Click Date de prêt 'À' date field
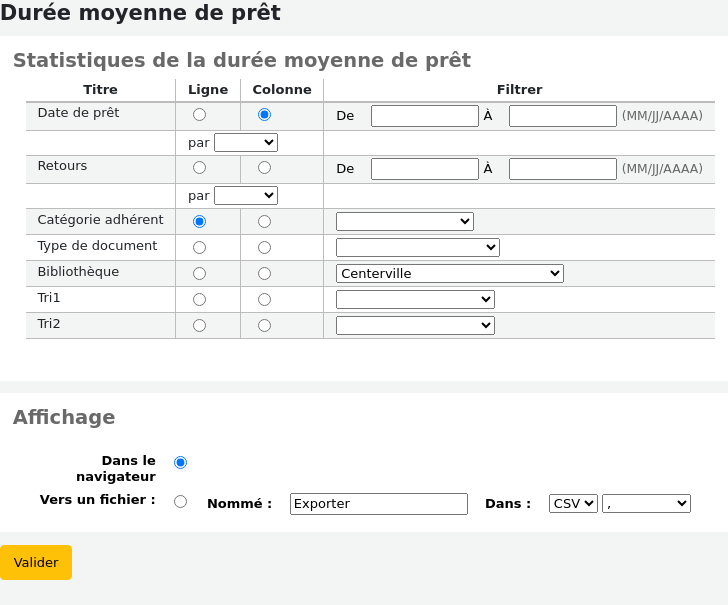 click(563, 116)
